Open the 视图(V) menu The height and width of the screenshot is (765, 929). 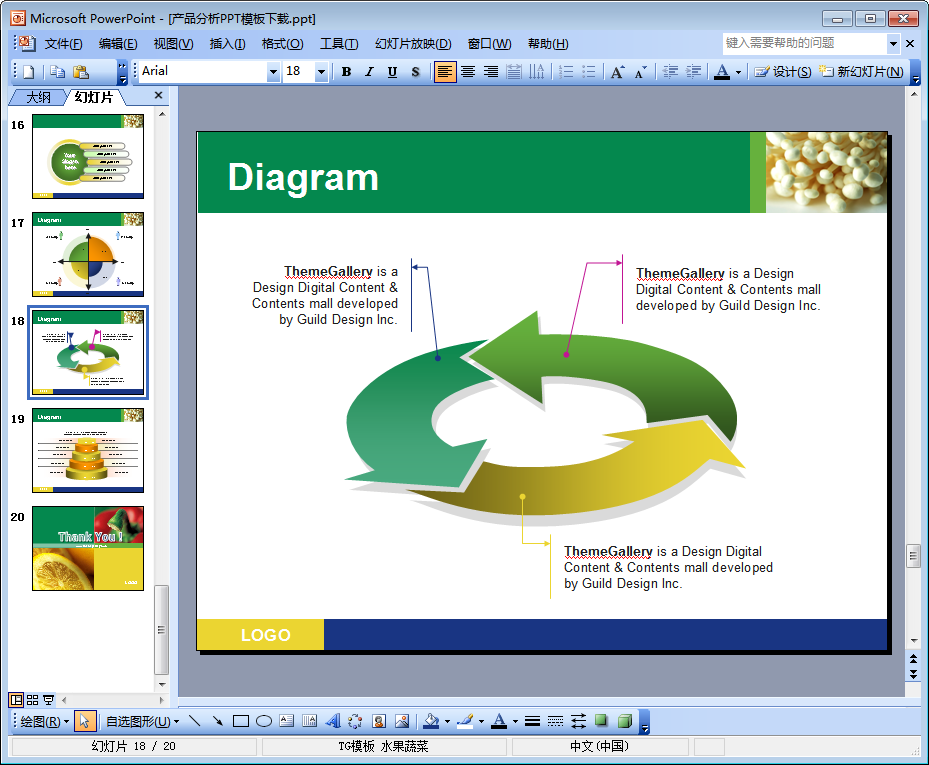173,44
